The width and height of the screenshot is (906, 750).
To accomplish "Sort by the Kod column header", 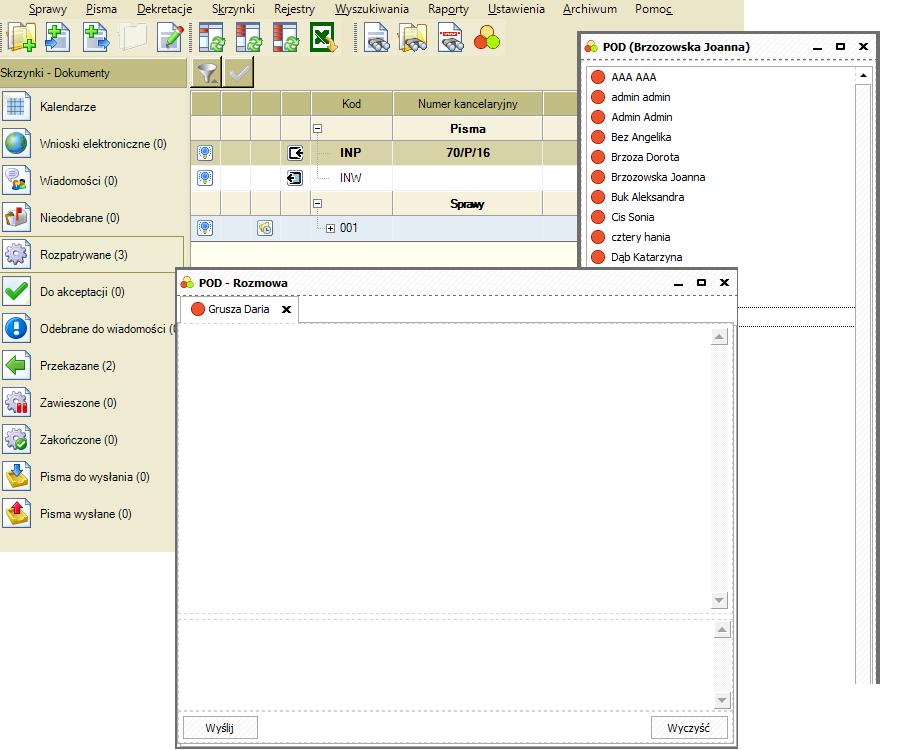I will [351, 103].
